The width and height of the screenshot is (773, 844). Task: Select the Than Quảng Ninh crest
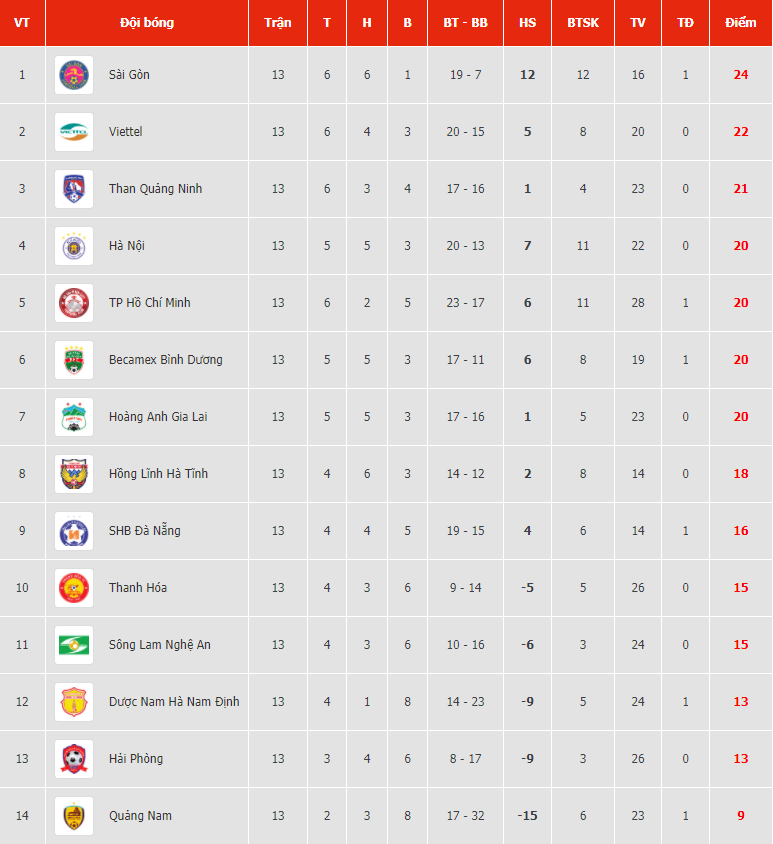click(74, 189)
